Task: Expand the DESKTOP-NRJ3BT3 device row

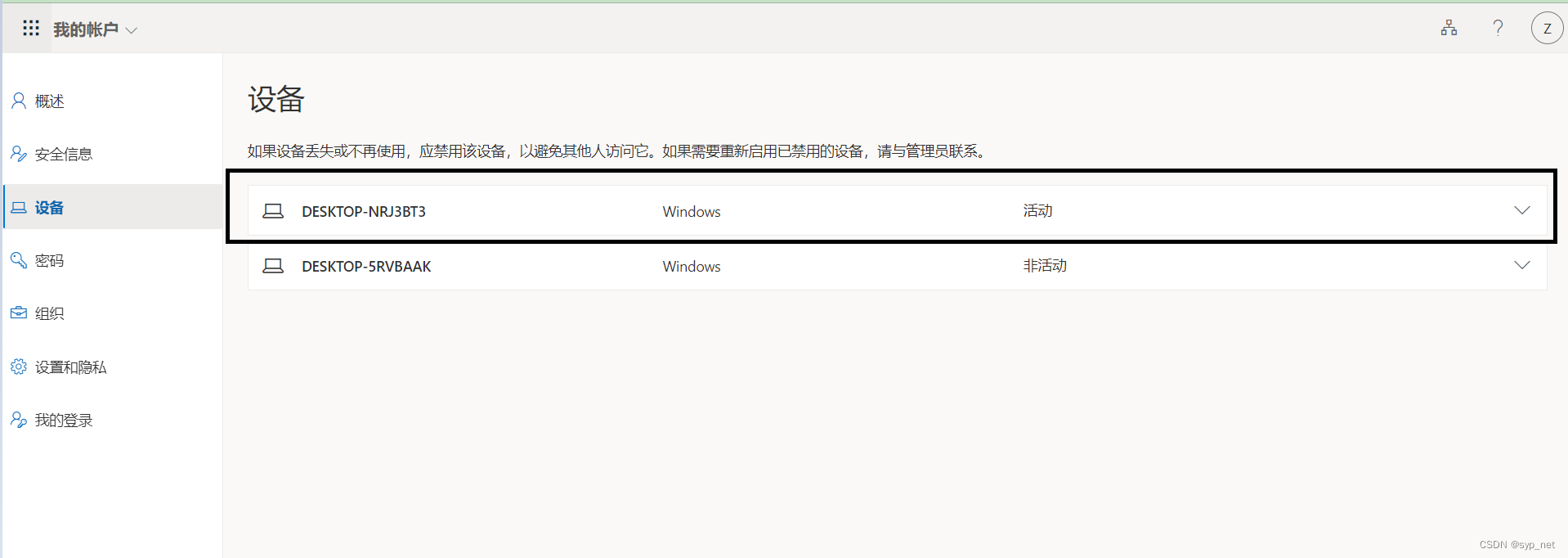Action: coord(1521,210)
